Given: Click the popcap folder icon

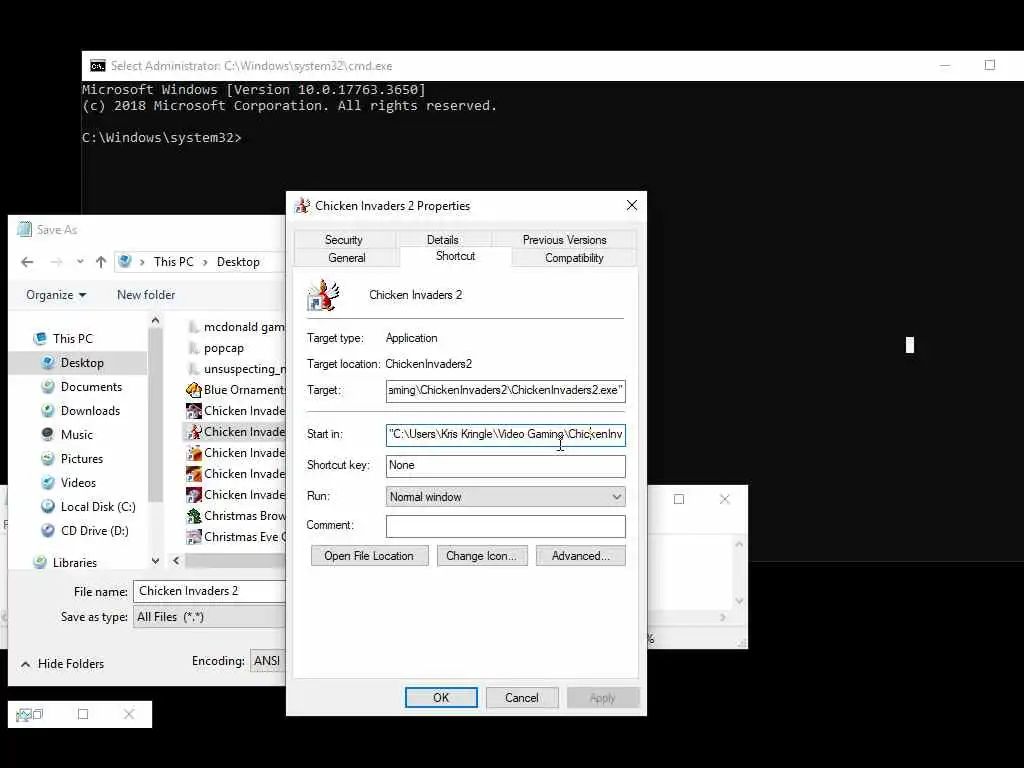Looking at the screenshot, I should [x=194, y=348].
